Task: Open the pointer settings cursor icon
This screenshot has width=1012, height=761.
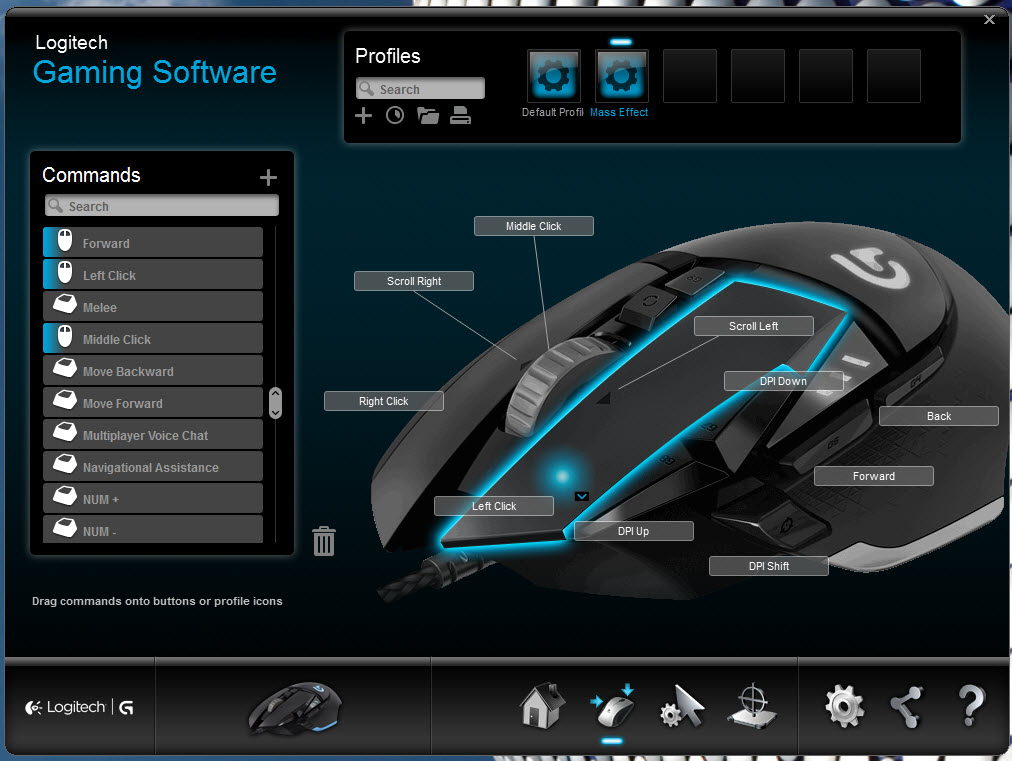Action: pyautogui.click(x=682, y=706)
